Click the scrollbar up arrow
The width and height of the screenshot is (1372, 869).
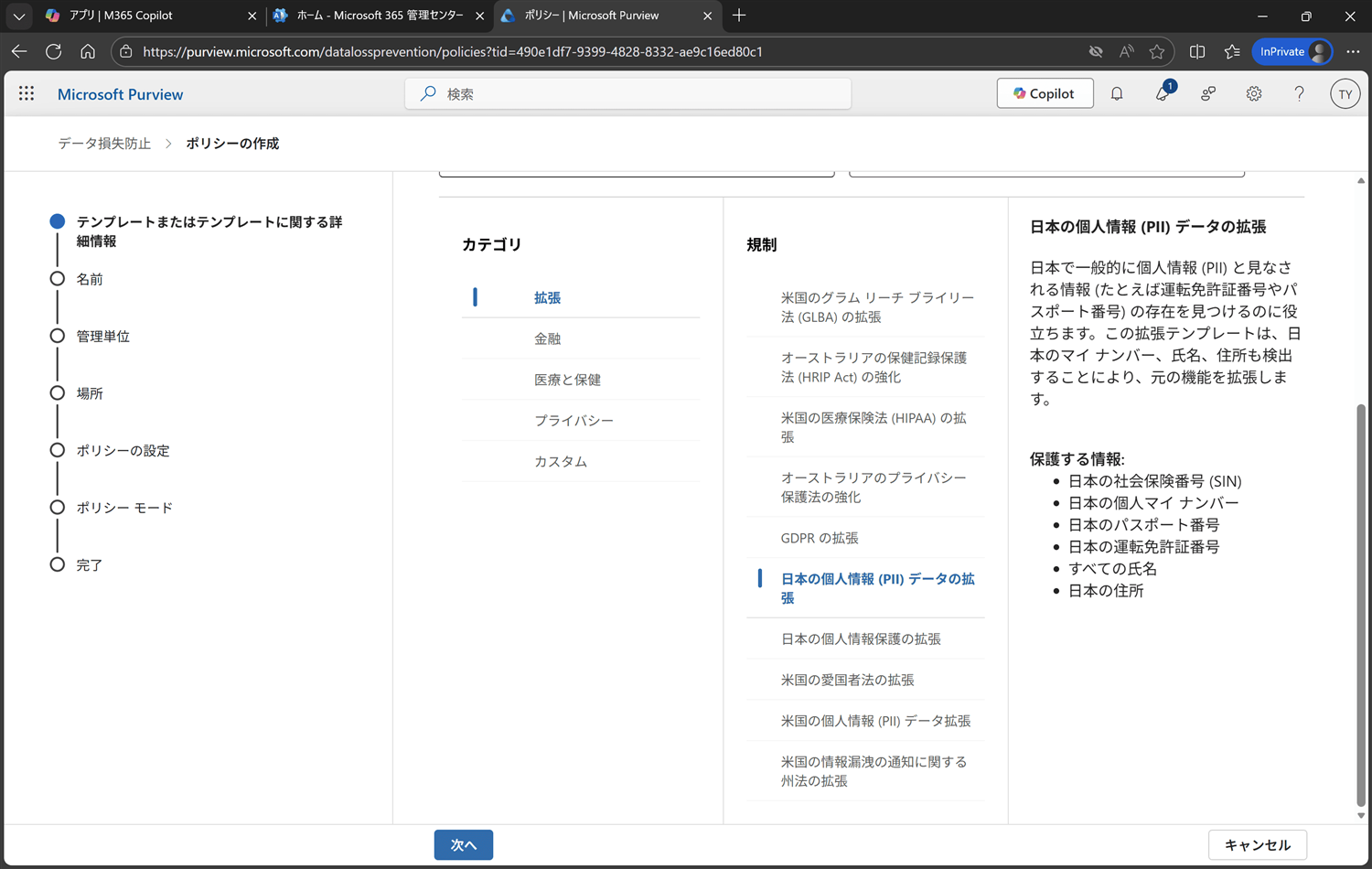tap(1361, 180)
